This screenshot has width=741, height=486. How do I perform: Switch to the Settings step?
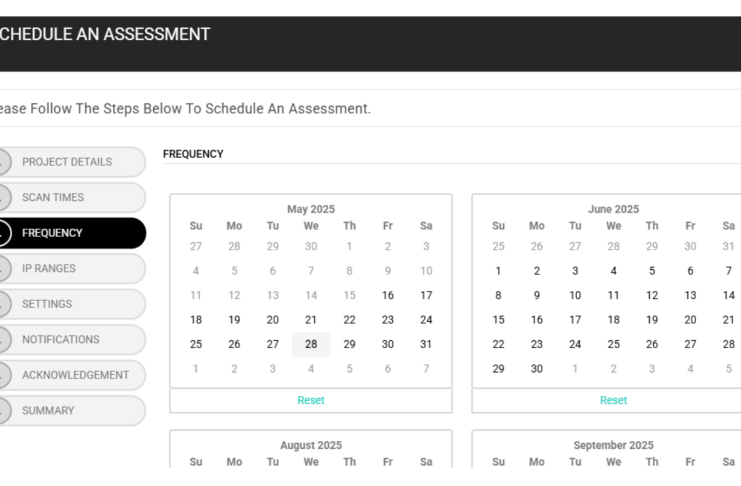[72, 304]
